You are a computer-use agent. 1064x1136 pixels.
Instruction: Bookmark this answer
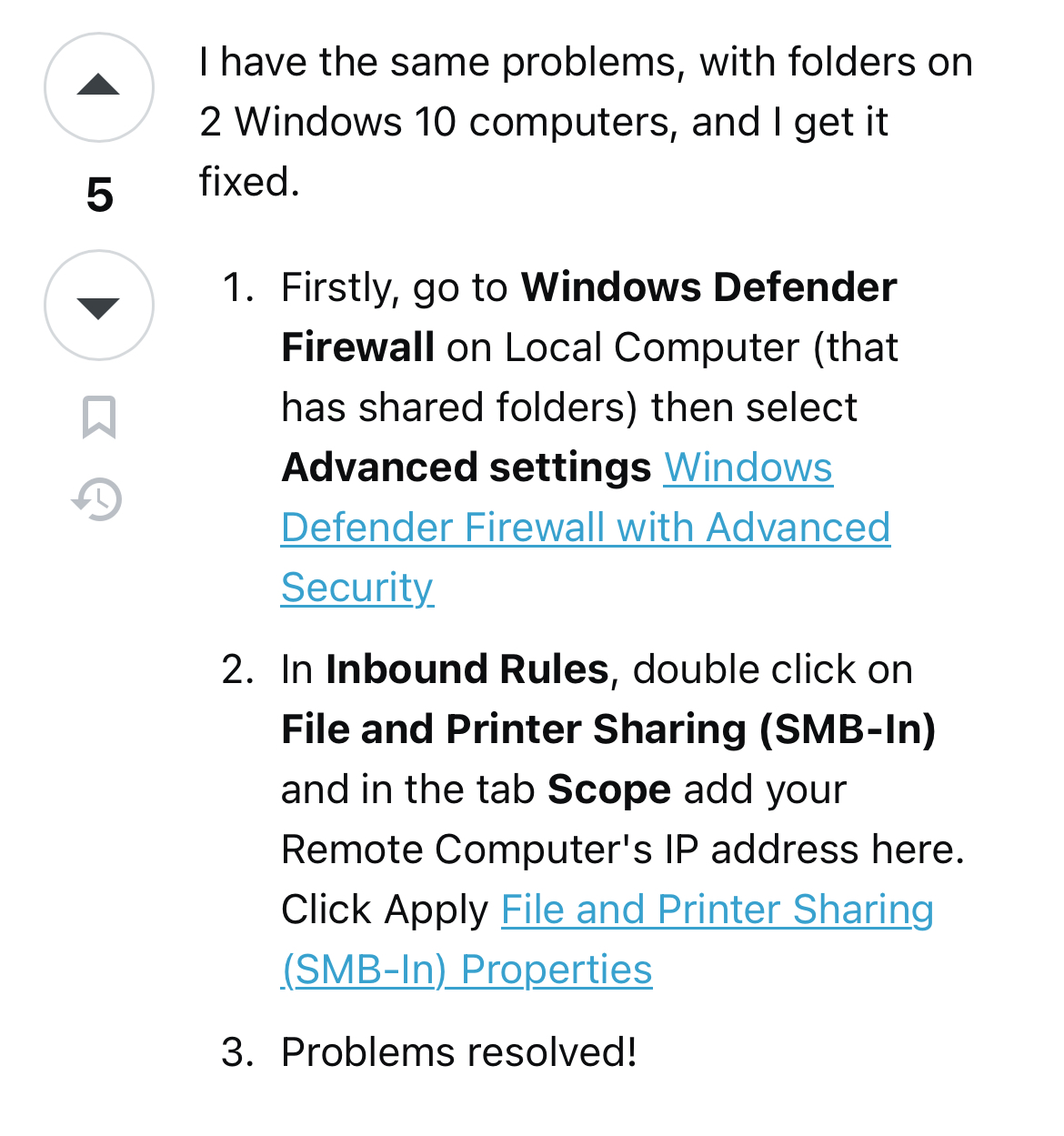point(99,417)
